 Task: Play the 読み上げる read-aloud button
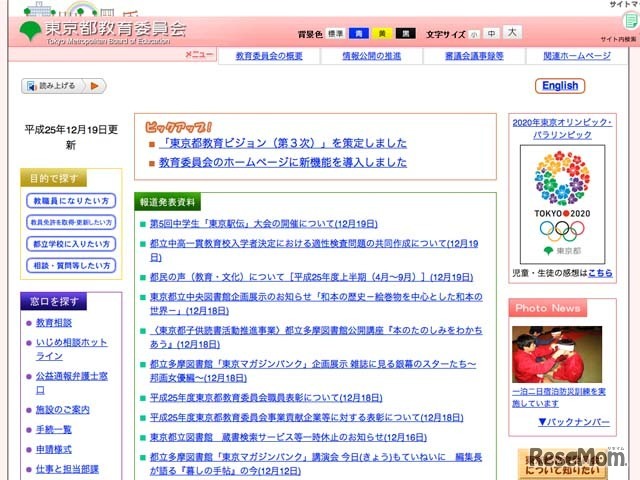[x=94, y=86]
